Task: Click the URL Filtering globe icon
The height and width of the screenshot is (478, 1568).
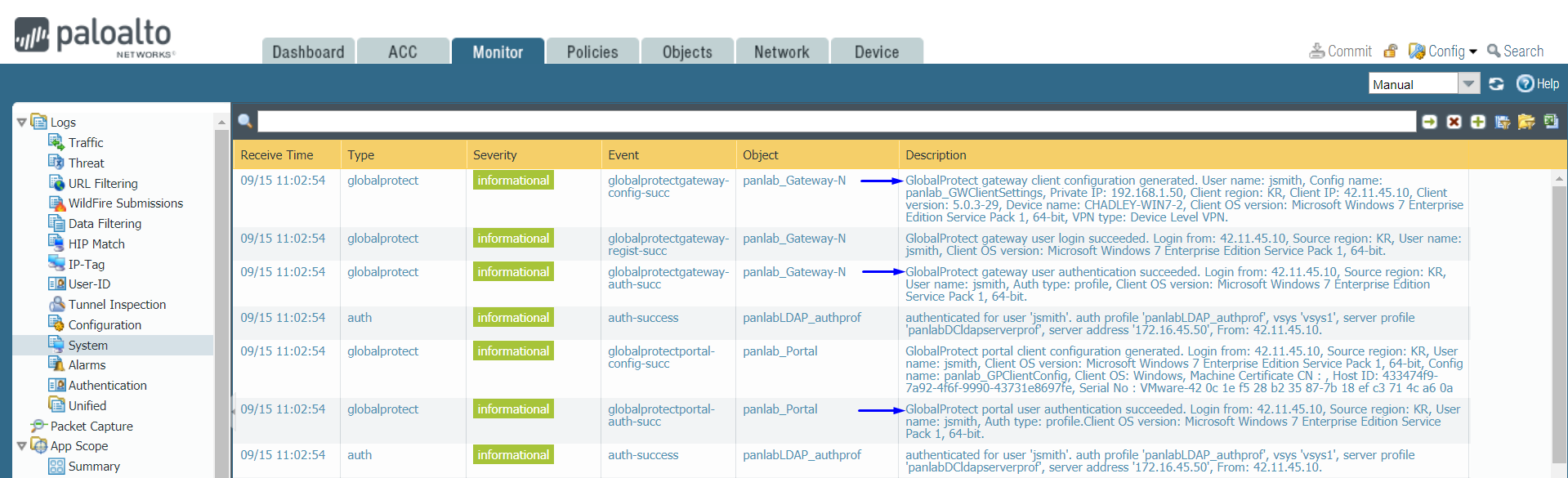Action: pos(56,182)
